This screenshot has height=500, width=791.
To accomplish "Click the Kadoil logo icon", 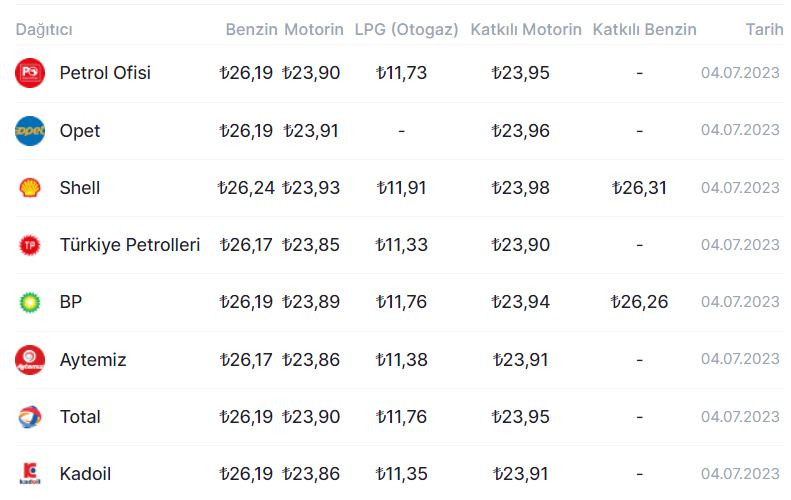I will click(x=30, y=474).
